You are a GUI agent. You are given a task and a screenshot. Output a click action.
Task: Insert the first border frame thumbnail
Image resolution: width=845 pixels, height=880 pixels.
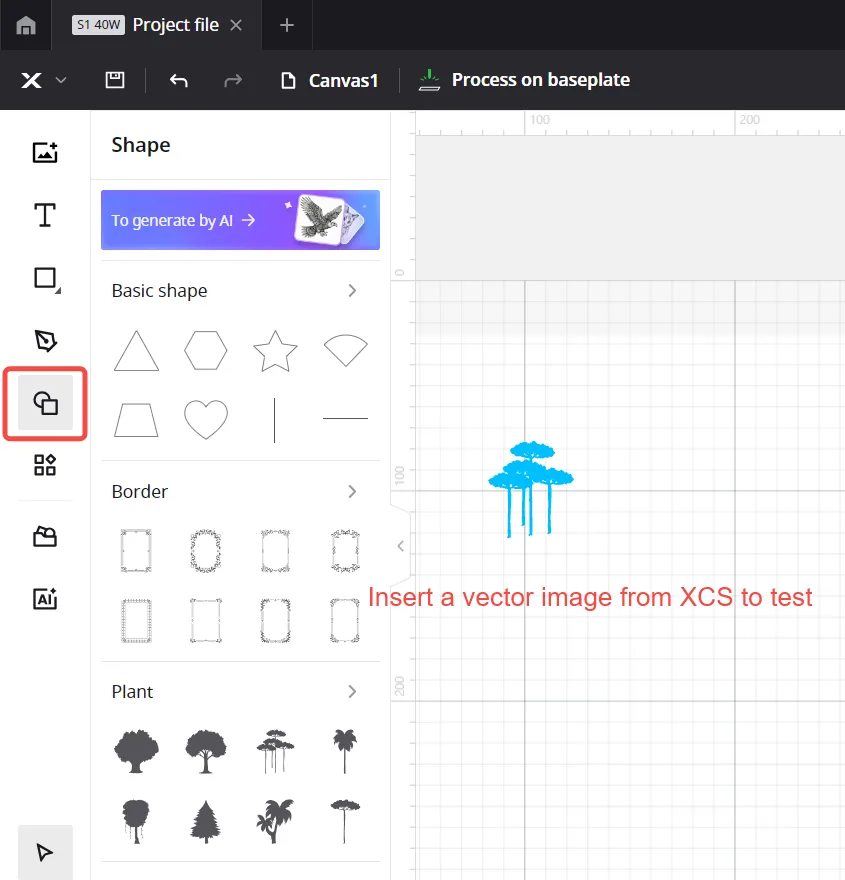[x=136, y=551]
